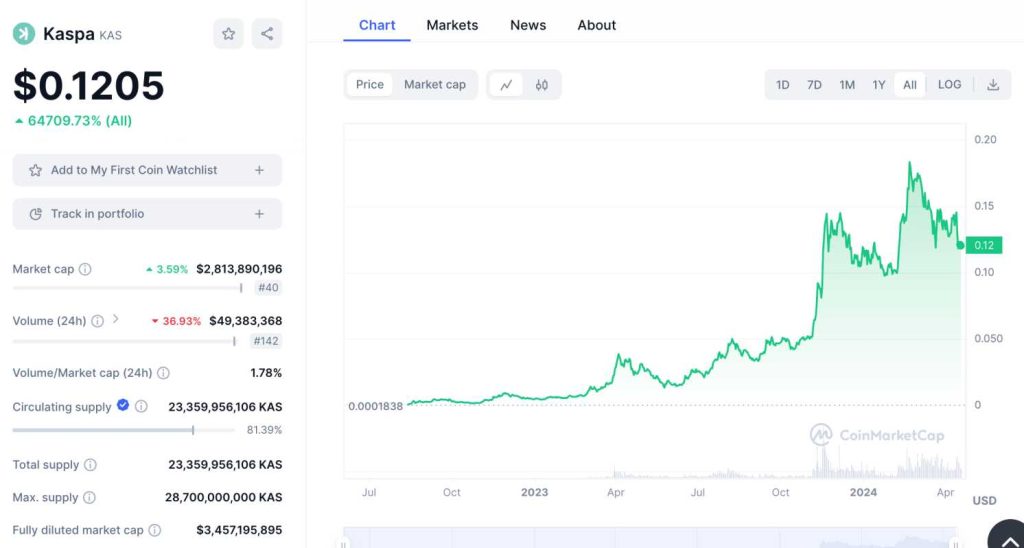Click plus icon on Track in portfolio
1024x548 pixels.
259,214
